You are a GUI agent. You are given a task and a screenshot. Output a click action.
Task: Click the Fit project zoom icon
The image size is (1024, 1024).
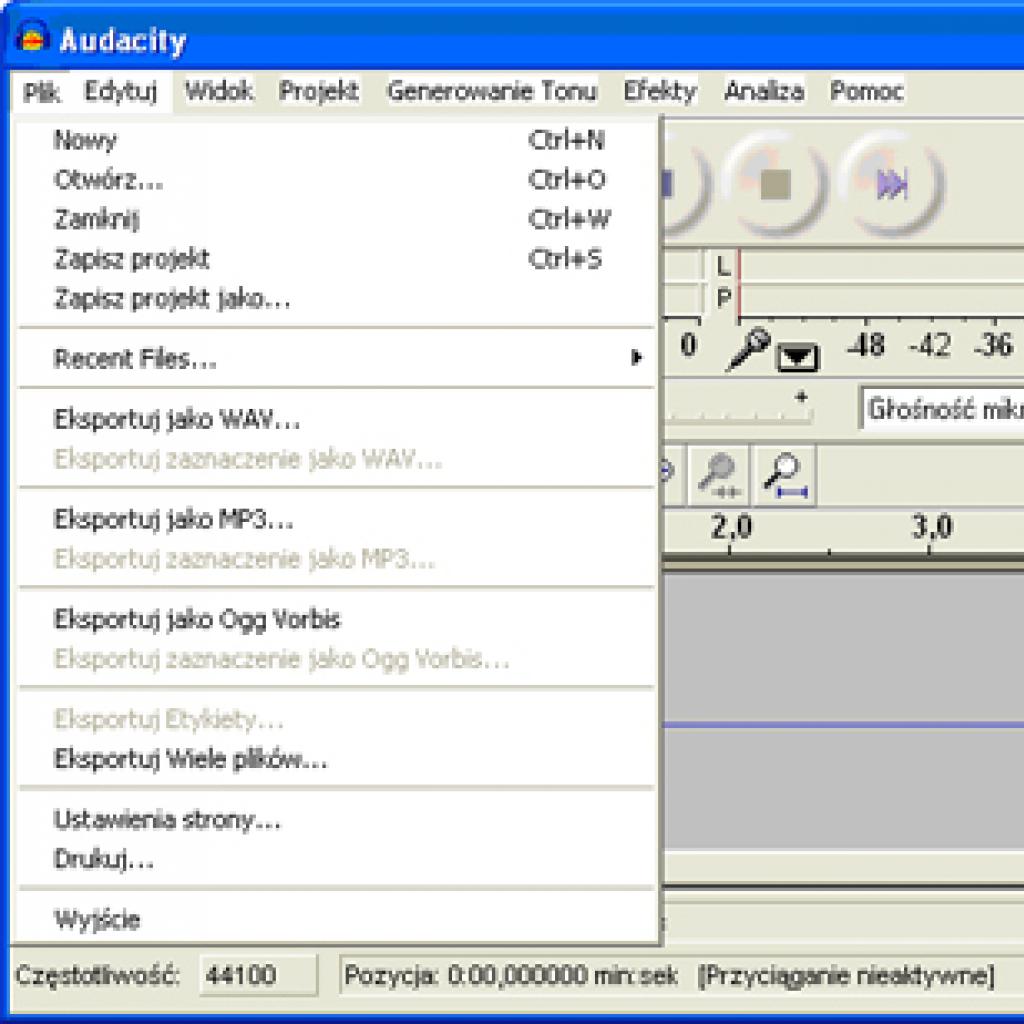(784, 477)
